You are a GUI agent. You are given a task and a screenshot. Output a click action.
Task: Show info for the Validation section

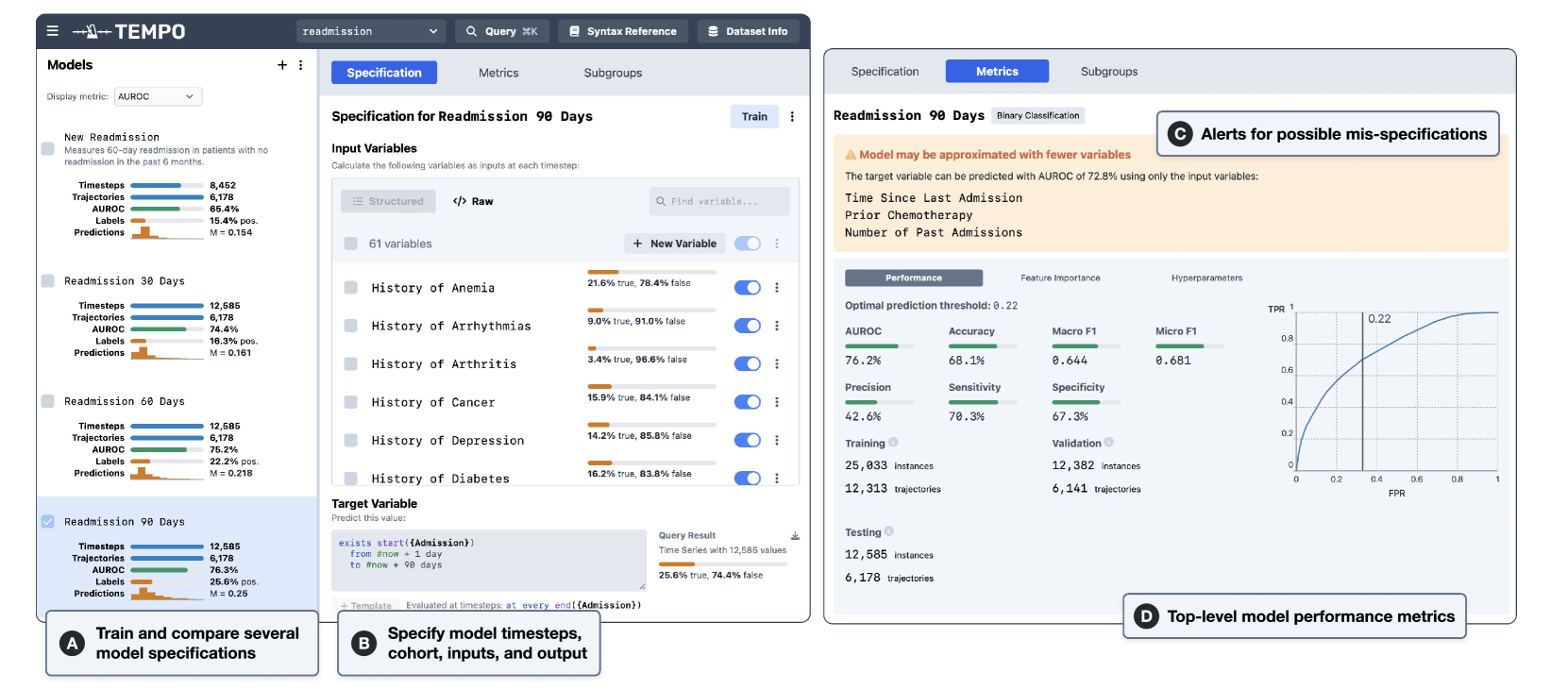coord(1109,442)
